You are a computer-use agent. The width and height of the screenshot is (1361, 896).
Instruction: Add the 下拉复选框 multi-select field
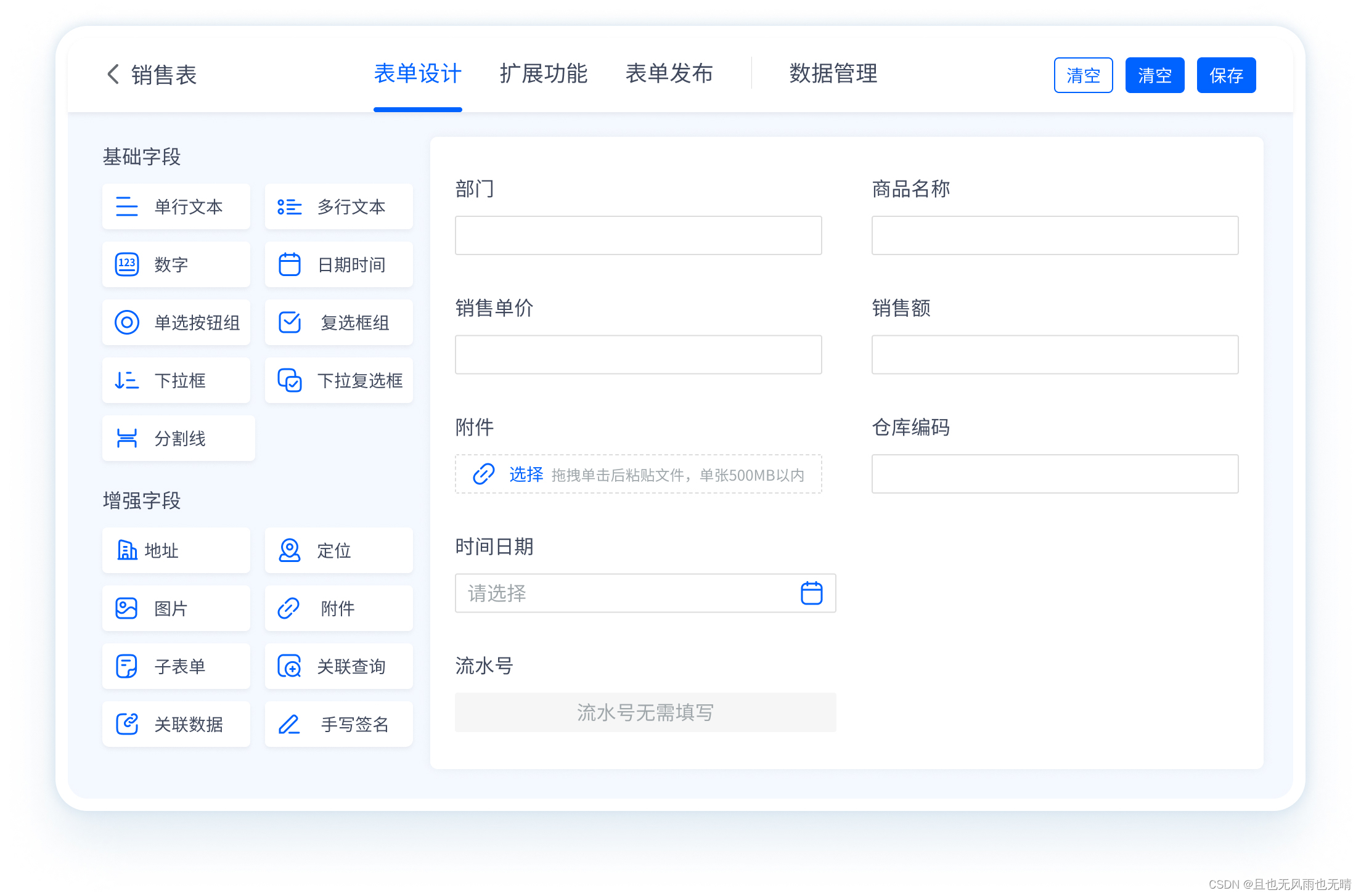(339, 380)
